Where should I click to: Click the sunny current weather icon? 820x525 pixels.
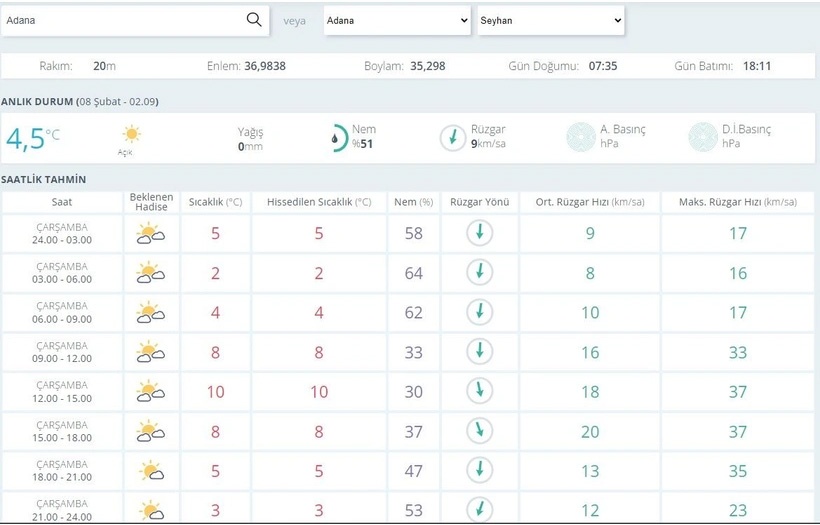[x=131, y=134]
